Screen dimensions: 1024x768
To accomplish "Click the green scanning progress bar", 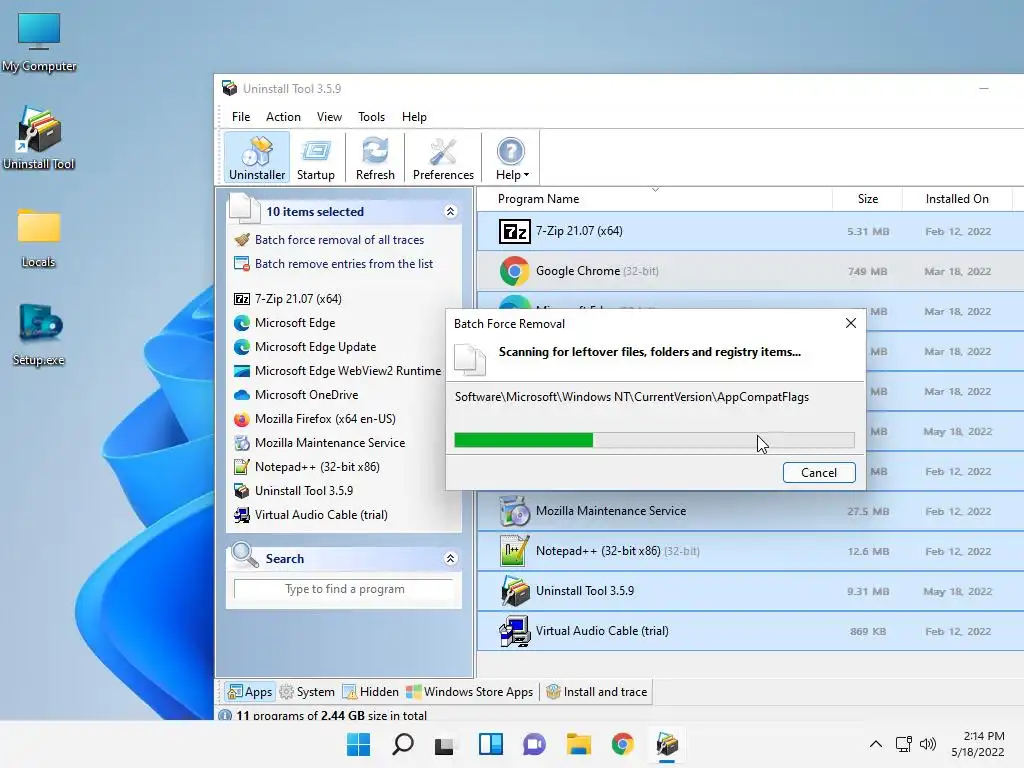I will [654, 440].
